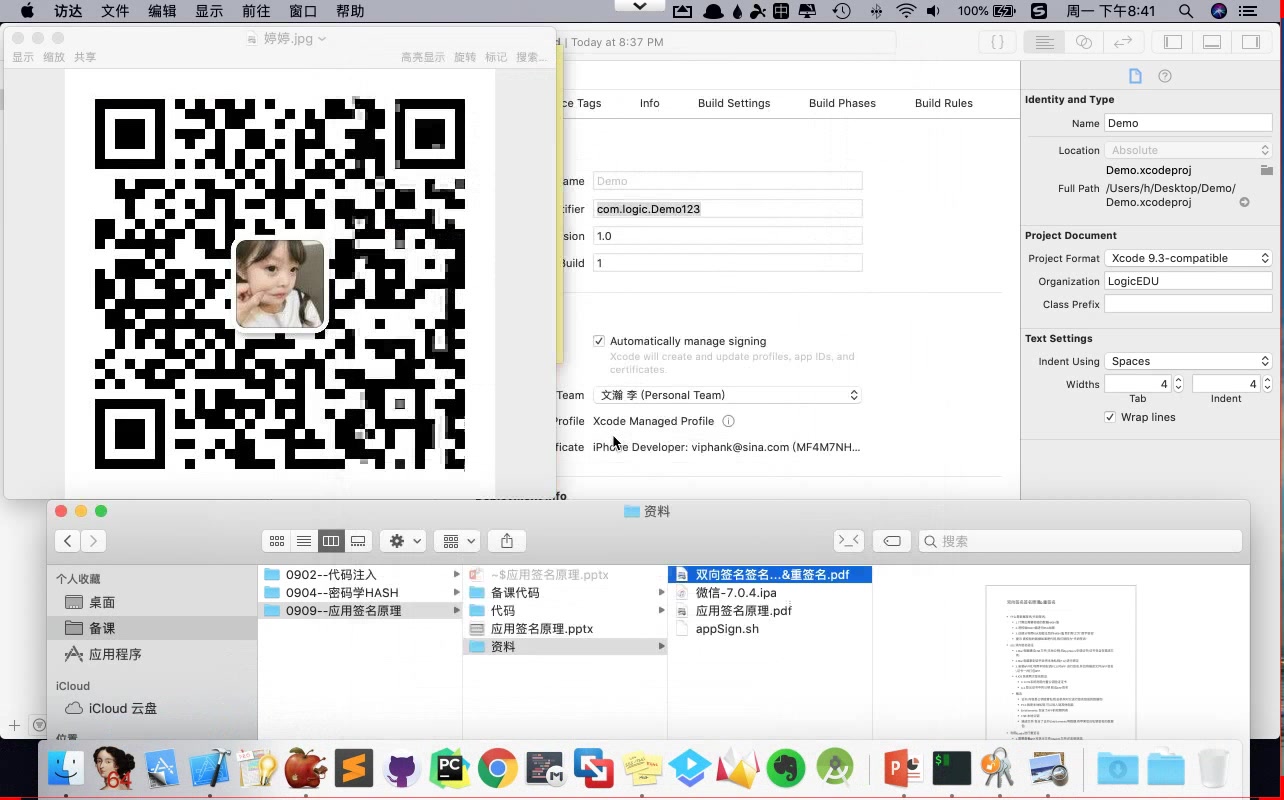Click Finder forward navigation arrow

point(93,541)
